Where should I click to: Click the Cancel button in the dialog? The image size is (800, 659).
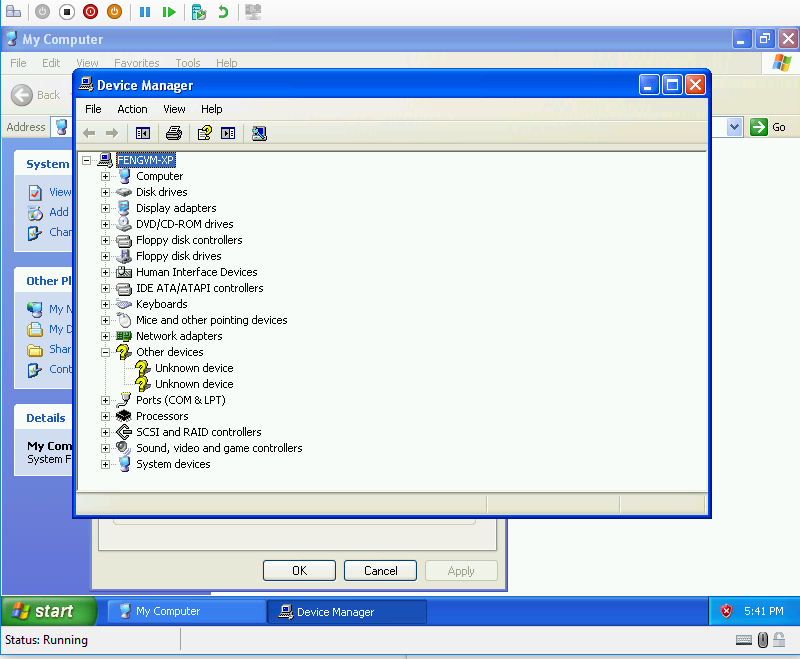380,570
